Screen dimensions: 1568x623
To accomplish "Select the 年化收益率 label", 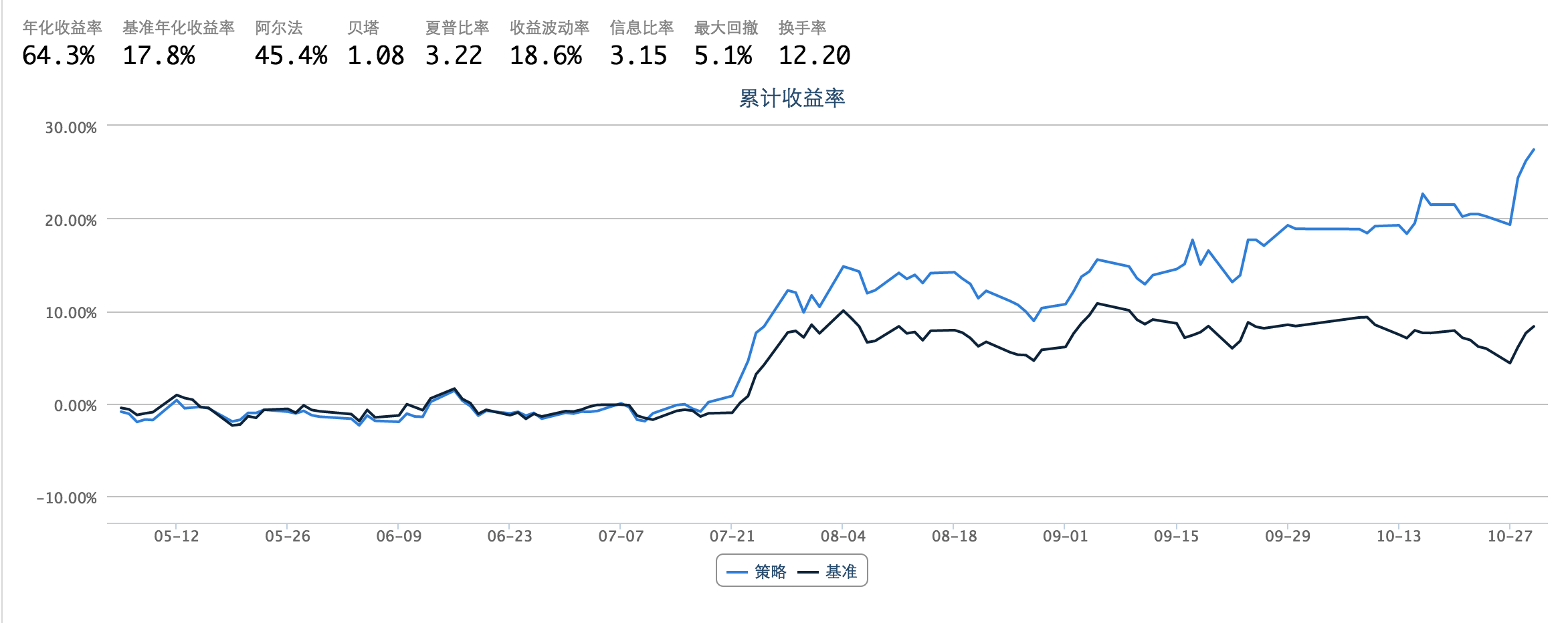I will [x=62, y=27].
